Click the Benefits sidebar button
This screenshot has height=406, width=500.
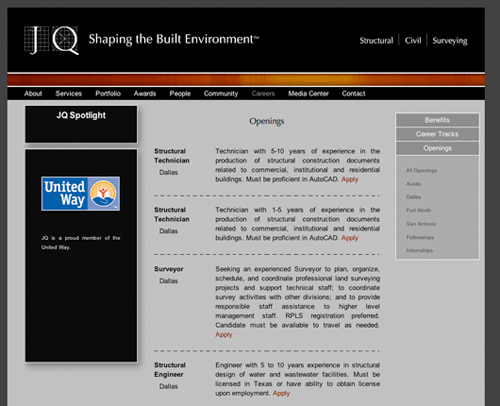[x=437, y=120]
